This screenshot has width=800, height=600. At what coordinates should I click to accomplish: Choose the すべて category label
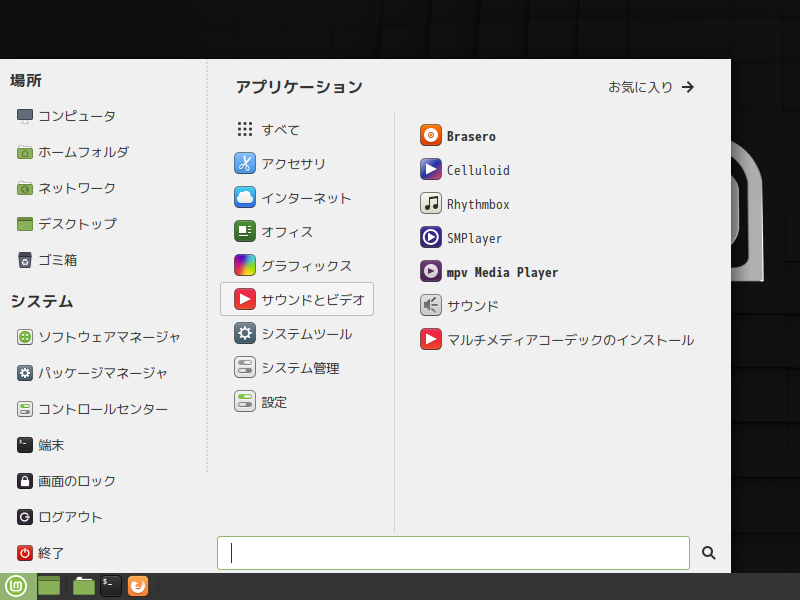[280, 130]
